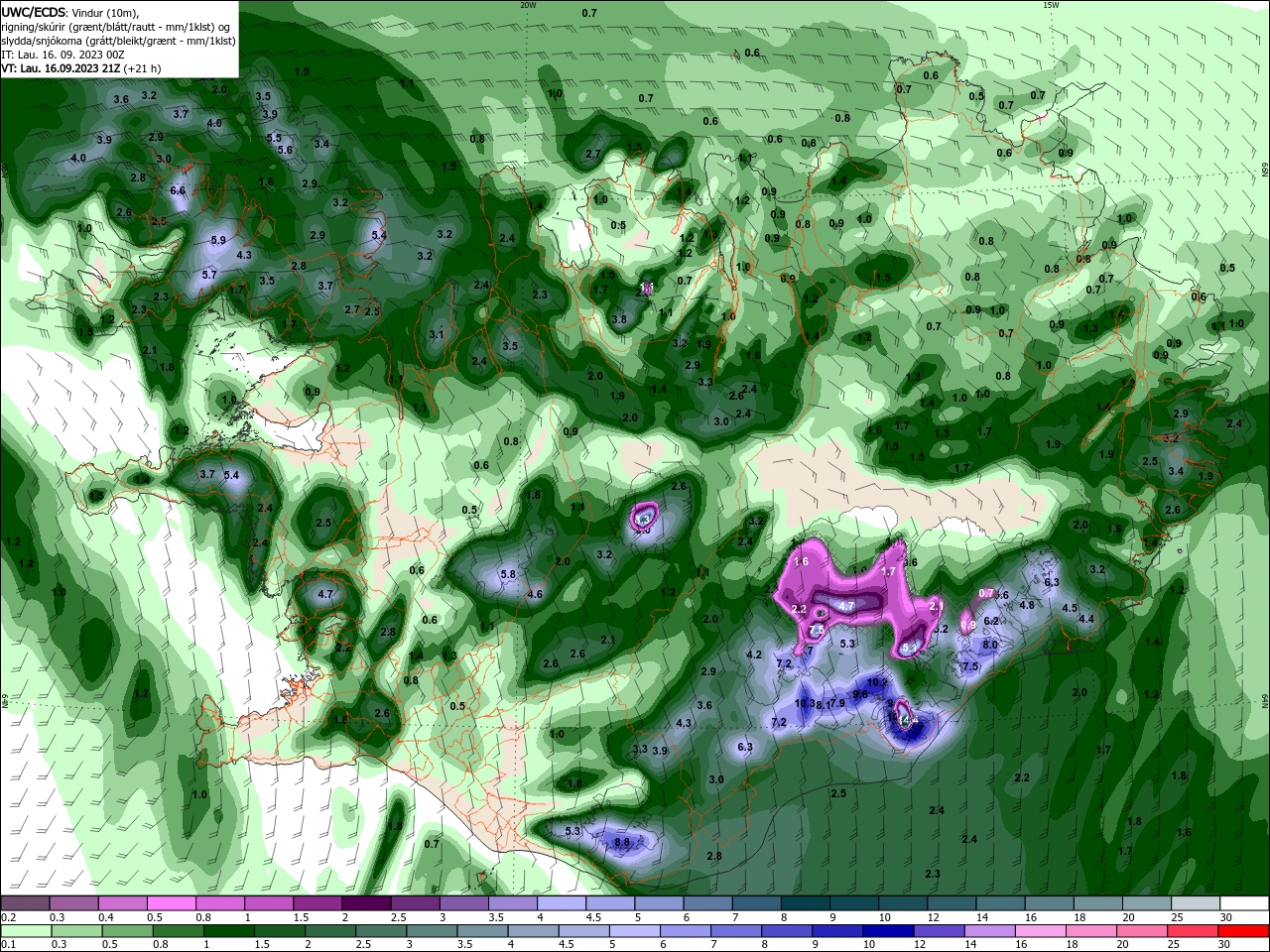Pick the grey-teal swatch at 3 in the lower legend
Screen dimensions: 1270x952
(x=432, y=930)
